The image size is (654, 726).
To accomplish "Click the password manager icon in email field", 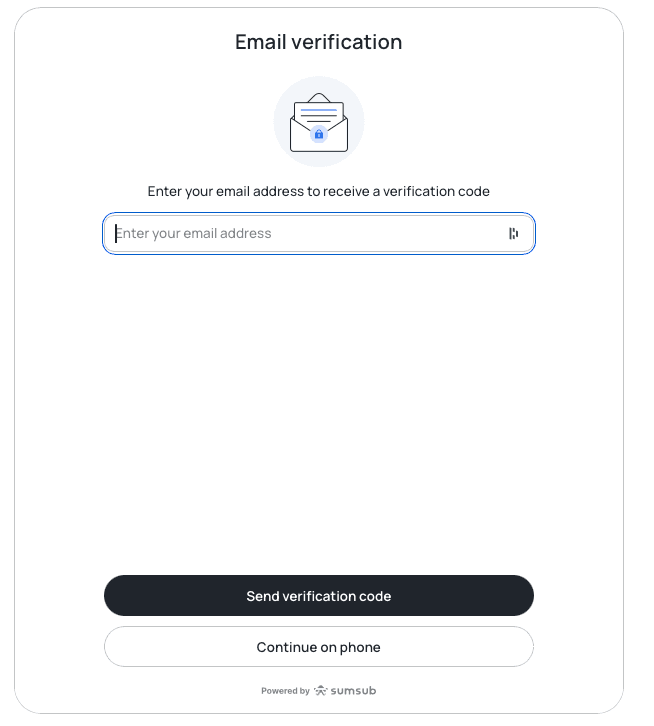I will click(x=513, y=234).
